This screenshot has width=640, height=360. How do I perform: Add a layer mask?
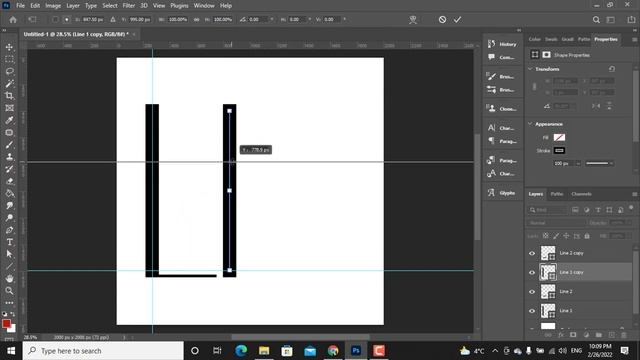[x=573, y=335]
